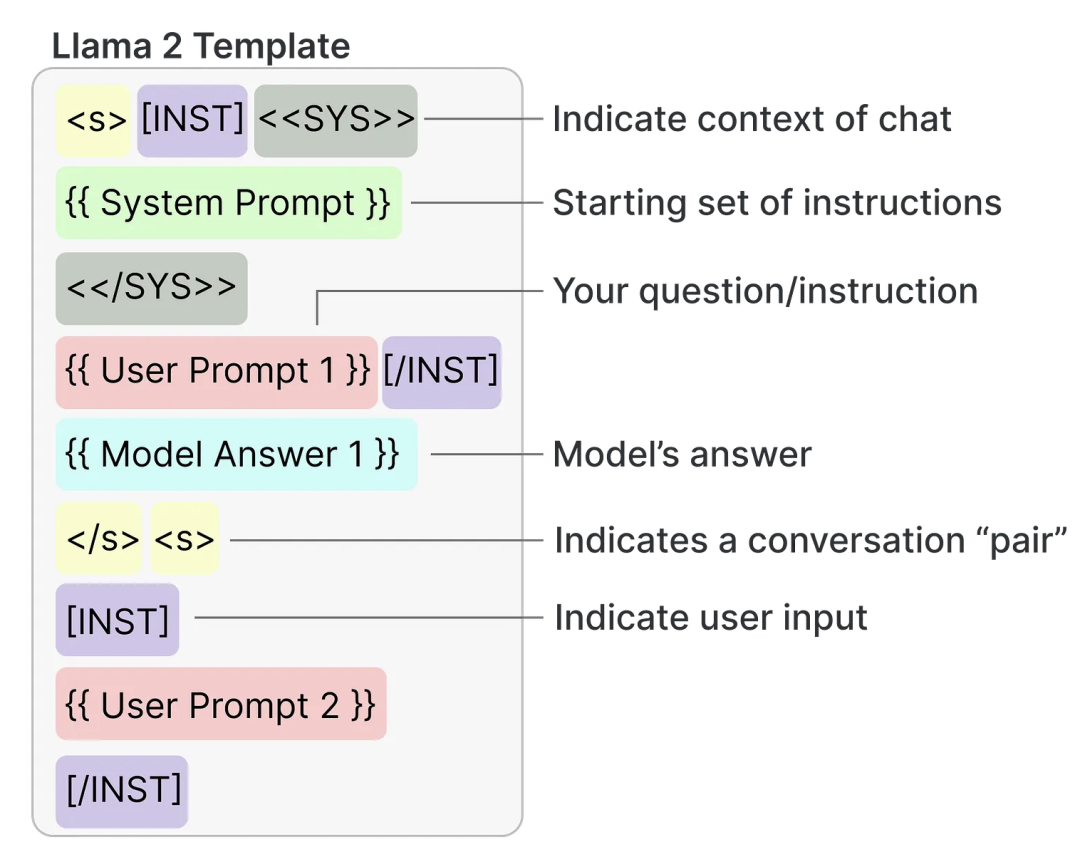Click the 'Indicate user input' annotation
This screenshot has width=1080, height=852.
point(710,617)
